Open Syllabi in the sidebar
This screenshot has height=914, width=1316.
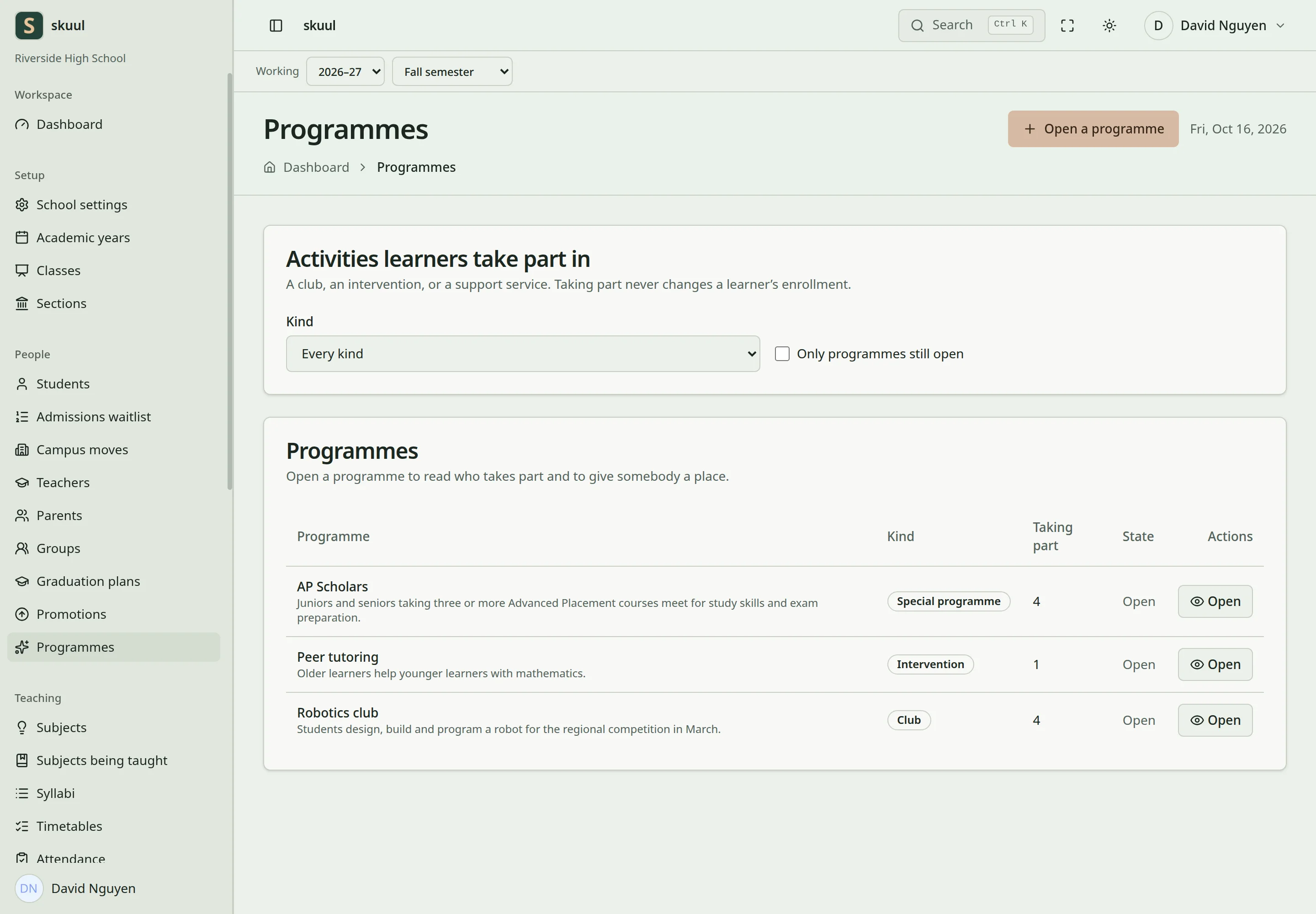(x=114, y=793)
